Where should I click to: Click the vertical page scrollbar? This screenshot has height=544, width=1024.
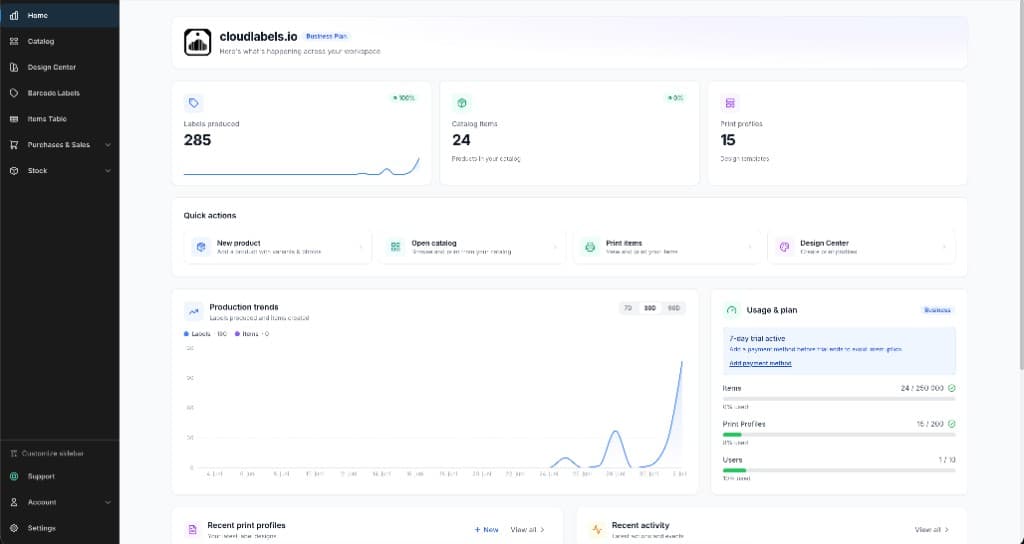click(x=1021, y=183)
